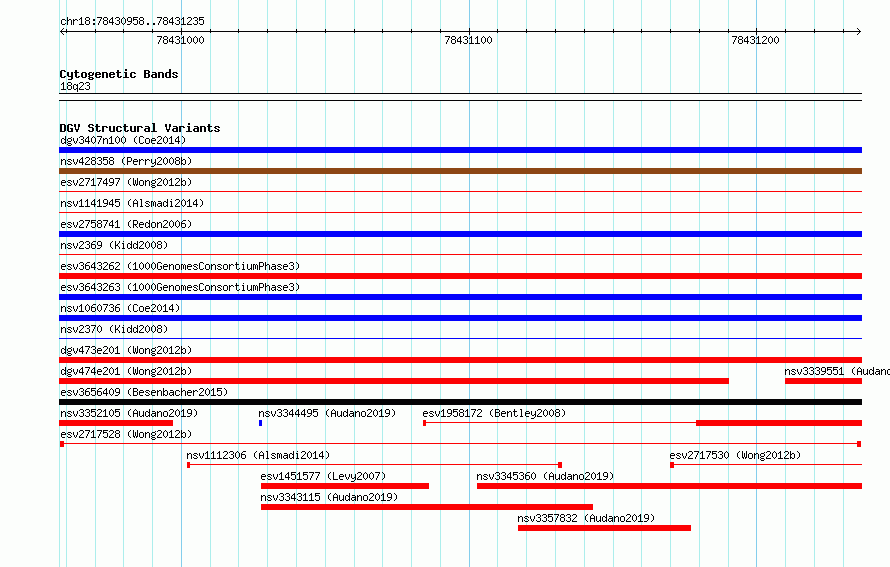Image resolution: width=890 pixels, height=567 pixels.
Task: Open nsv3345360 (Audano2019) label
Action: pyautogui.click(x=545, y=476)
